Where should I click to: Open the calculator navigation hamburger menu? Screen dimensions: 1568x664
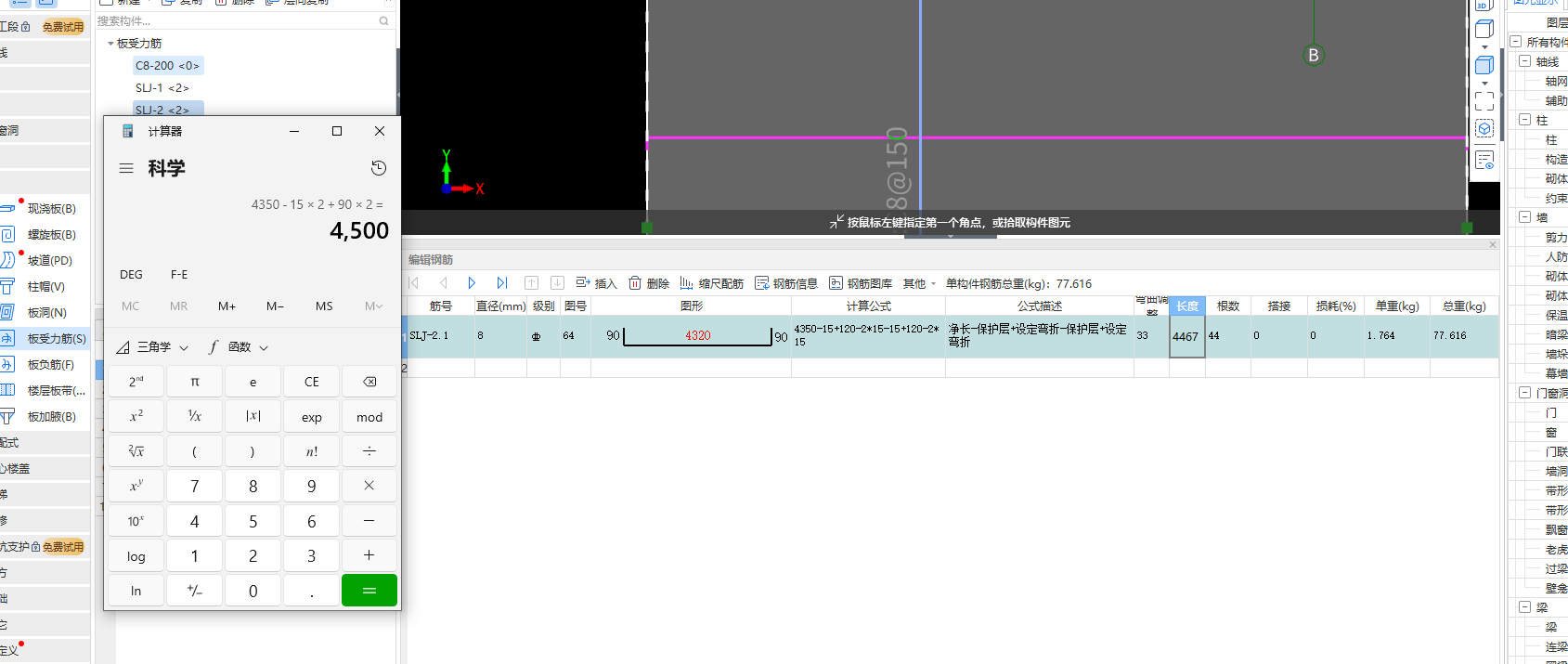click(x=126, y=168)
